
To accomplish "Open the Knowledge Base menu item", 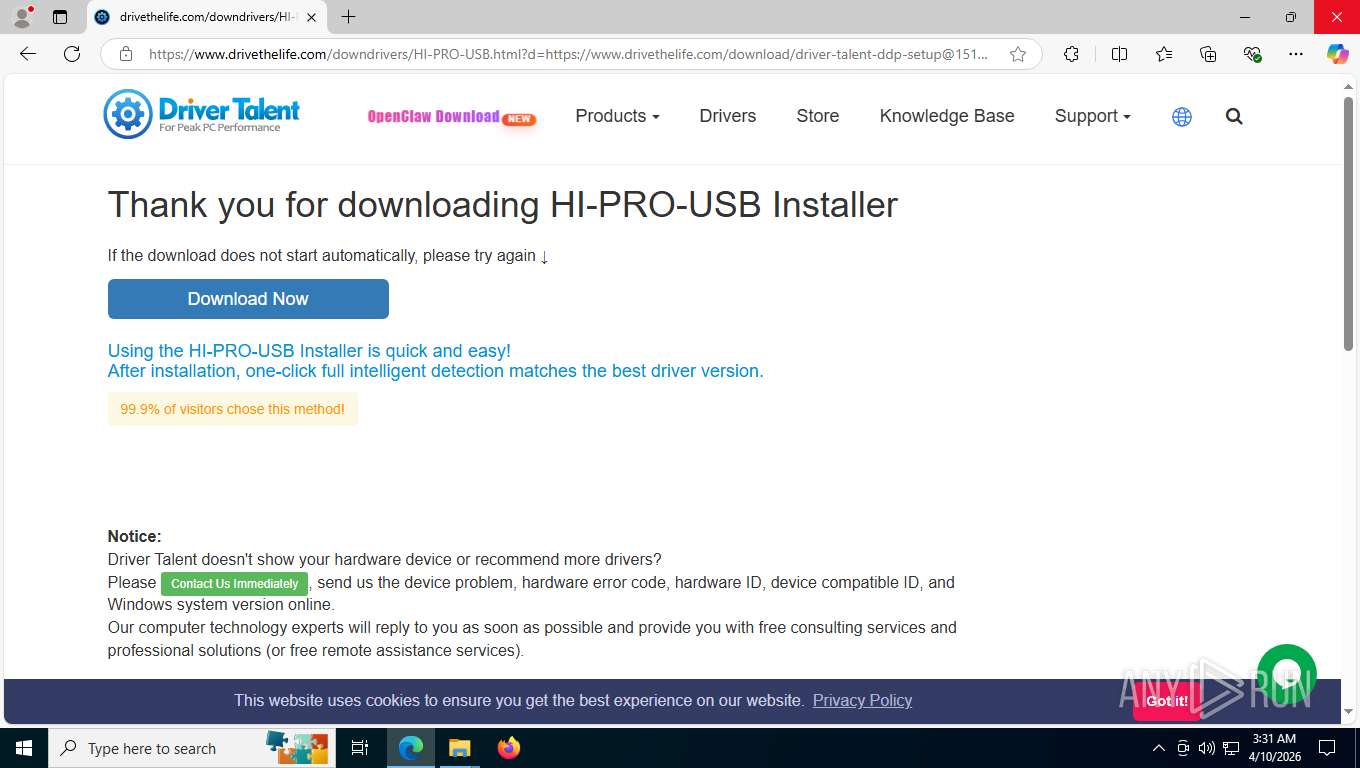I will coord(947,116).
